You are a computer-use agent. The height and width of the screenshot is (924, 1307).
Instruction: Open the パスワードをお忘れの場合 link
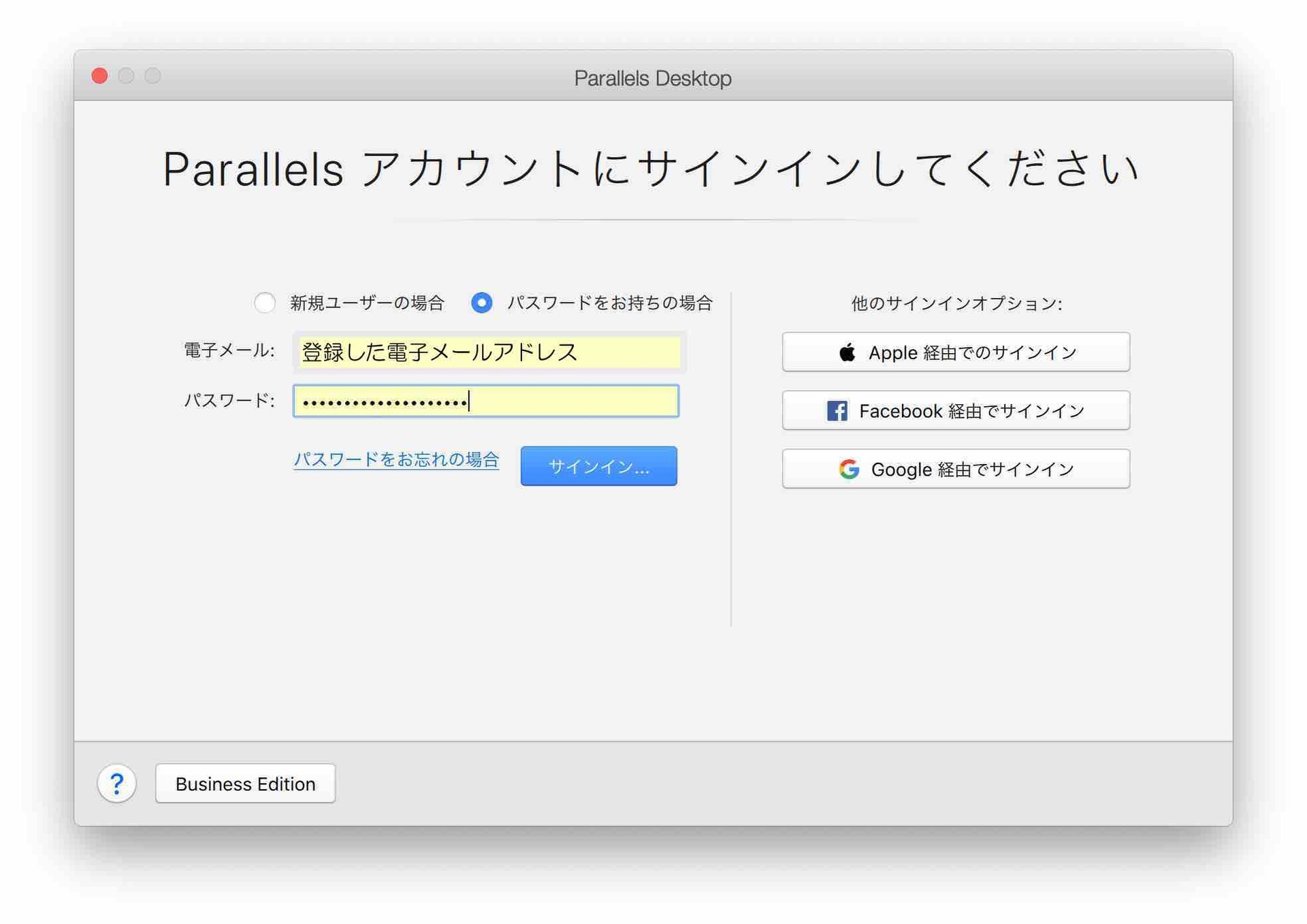click(x=396, y=459)
